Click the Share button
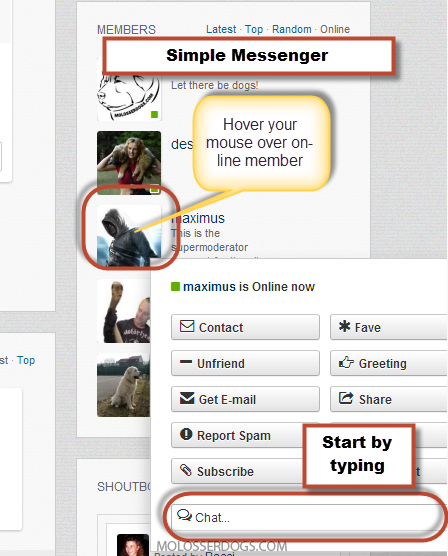The image size is (448, 556). (389, 399)
